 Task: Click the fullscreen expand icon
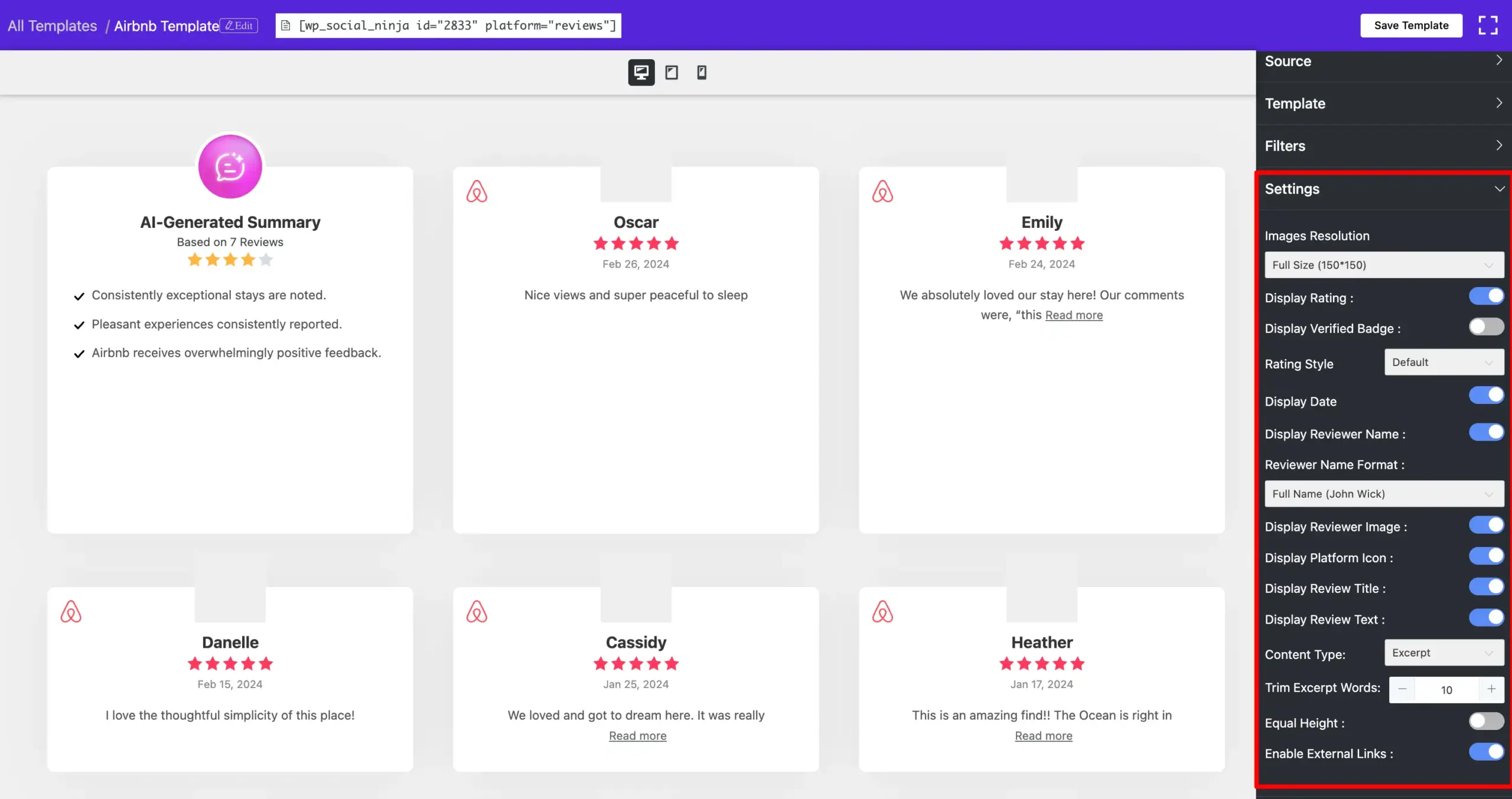[1488, 25]
